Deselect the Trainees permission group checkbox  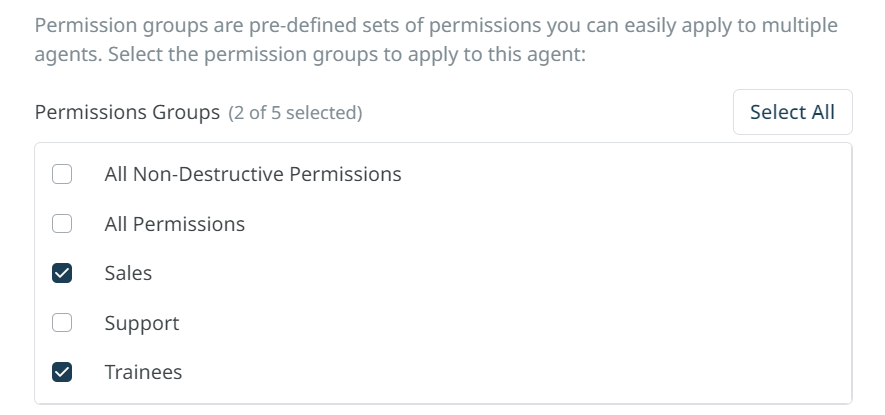62,372
